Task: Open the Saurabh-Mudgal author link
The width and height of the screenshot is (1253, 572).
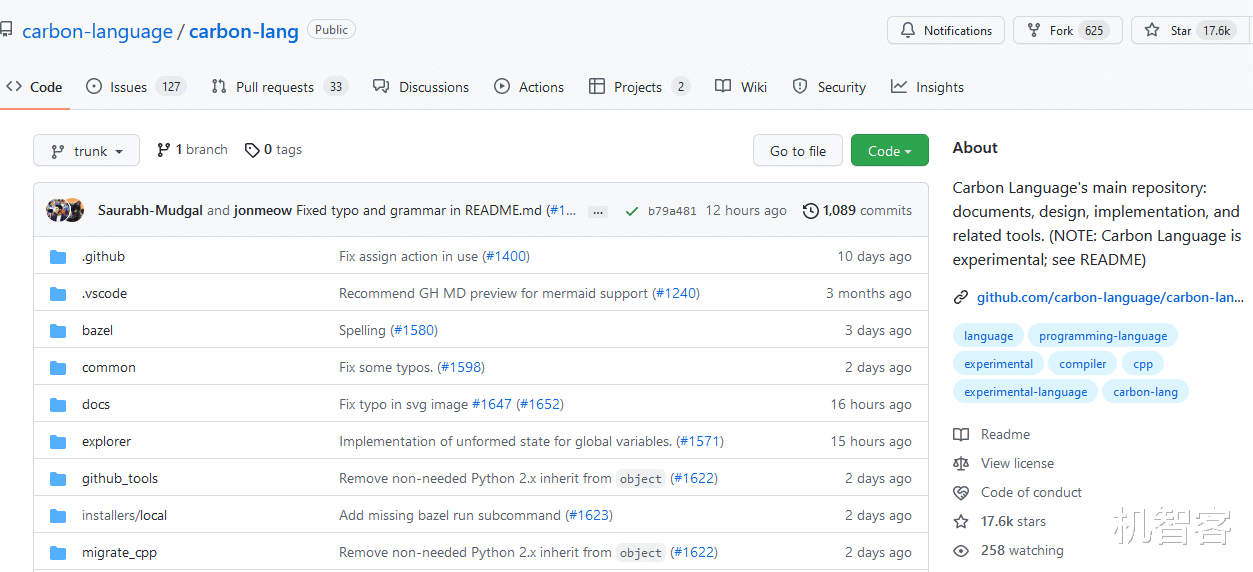Action: click(150, 211)
